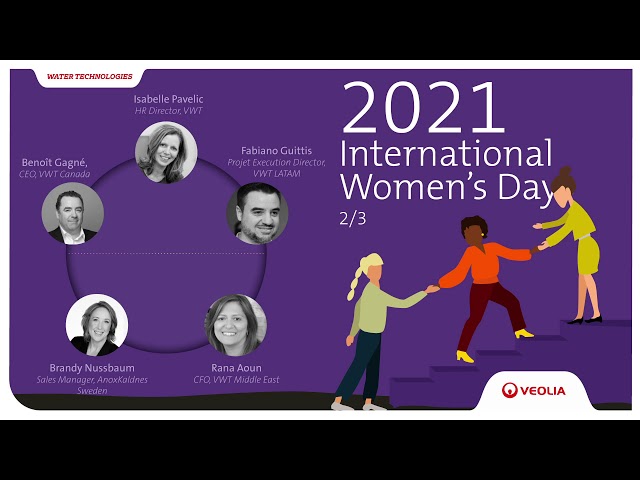640x480 pixels.
Task: Click the name 'Rana Aoun'
Action: [x=236, y=368]
